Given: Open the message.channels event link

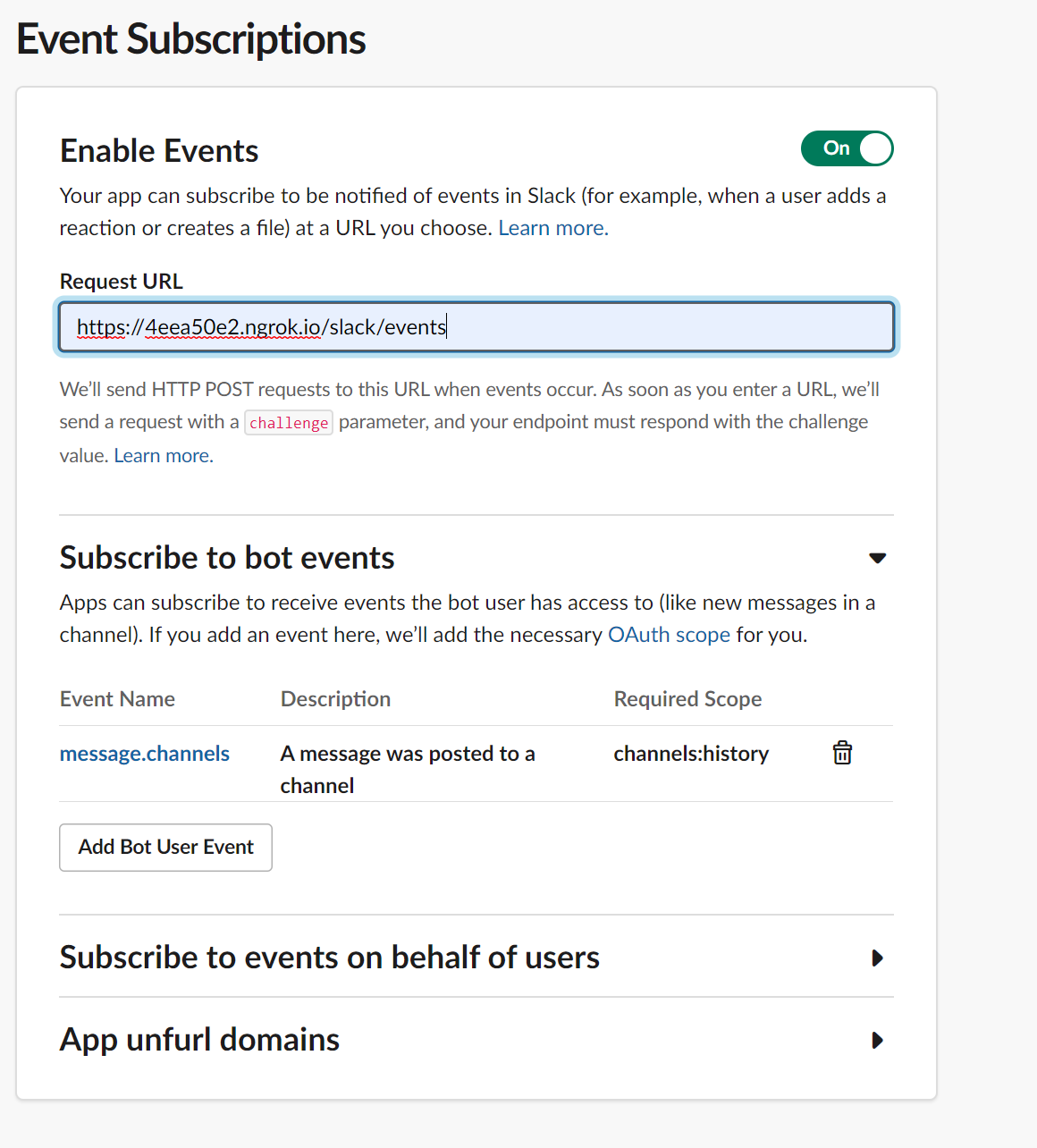Looking at the screenshot, I should pos(145,754).
